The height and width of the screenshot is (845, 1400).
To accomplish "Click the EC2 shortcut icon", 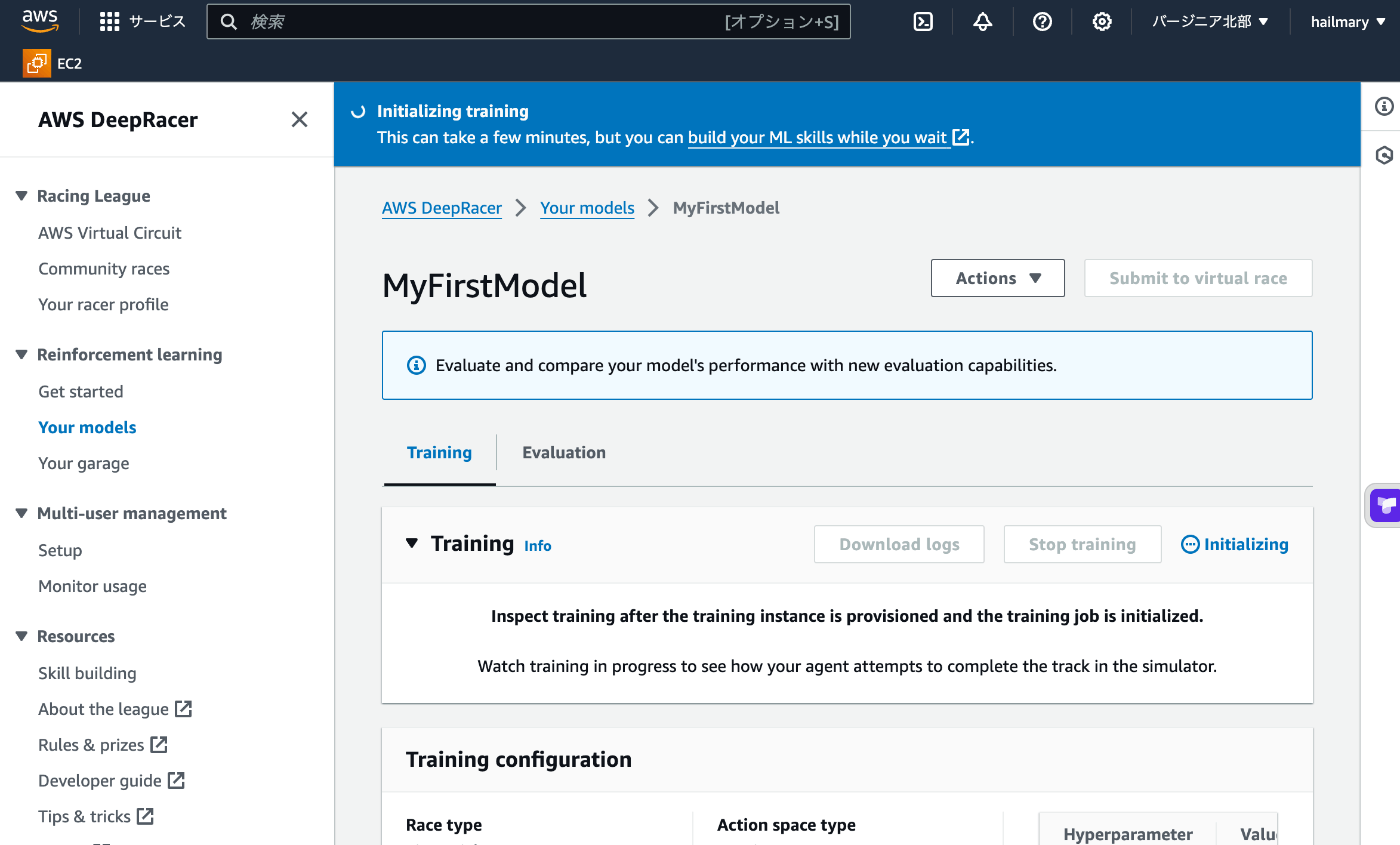I will click(37, 64).
